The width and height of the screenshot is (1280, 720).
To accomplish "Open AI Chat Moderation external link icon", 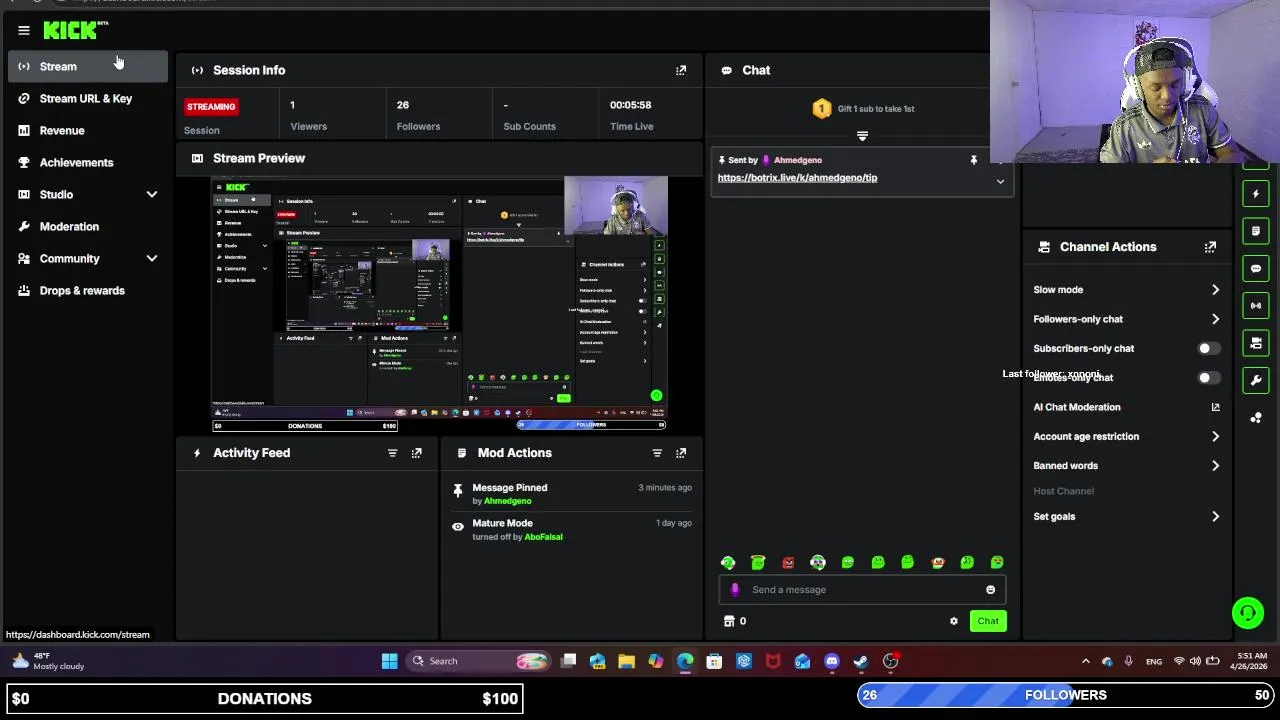I will [1216, 407].
